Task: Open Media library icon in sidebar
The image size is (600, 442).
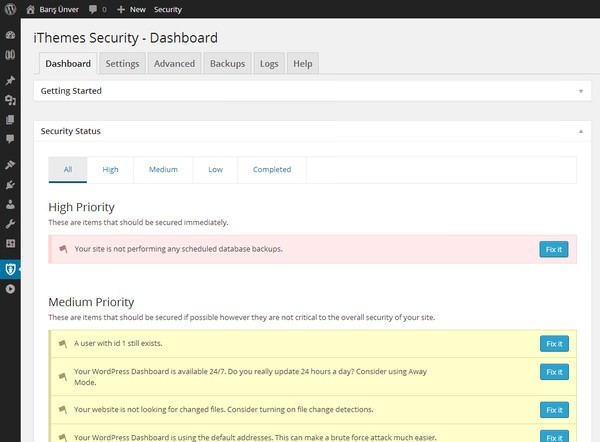Action: 10,100
